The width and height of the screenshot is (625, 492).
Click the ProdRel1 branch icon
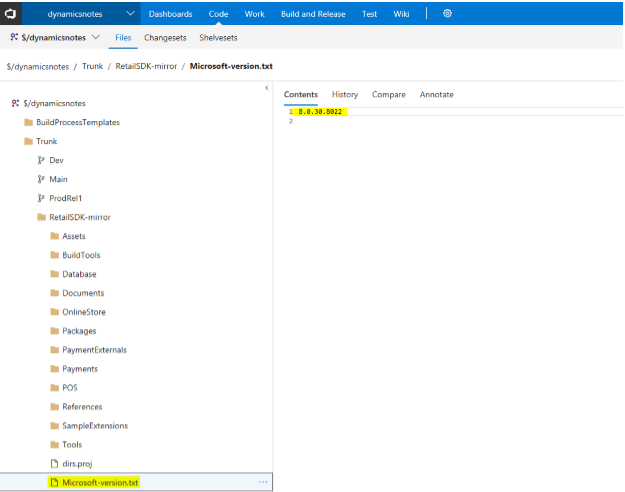(x=41, y=198)
